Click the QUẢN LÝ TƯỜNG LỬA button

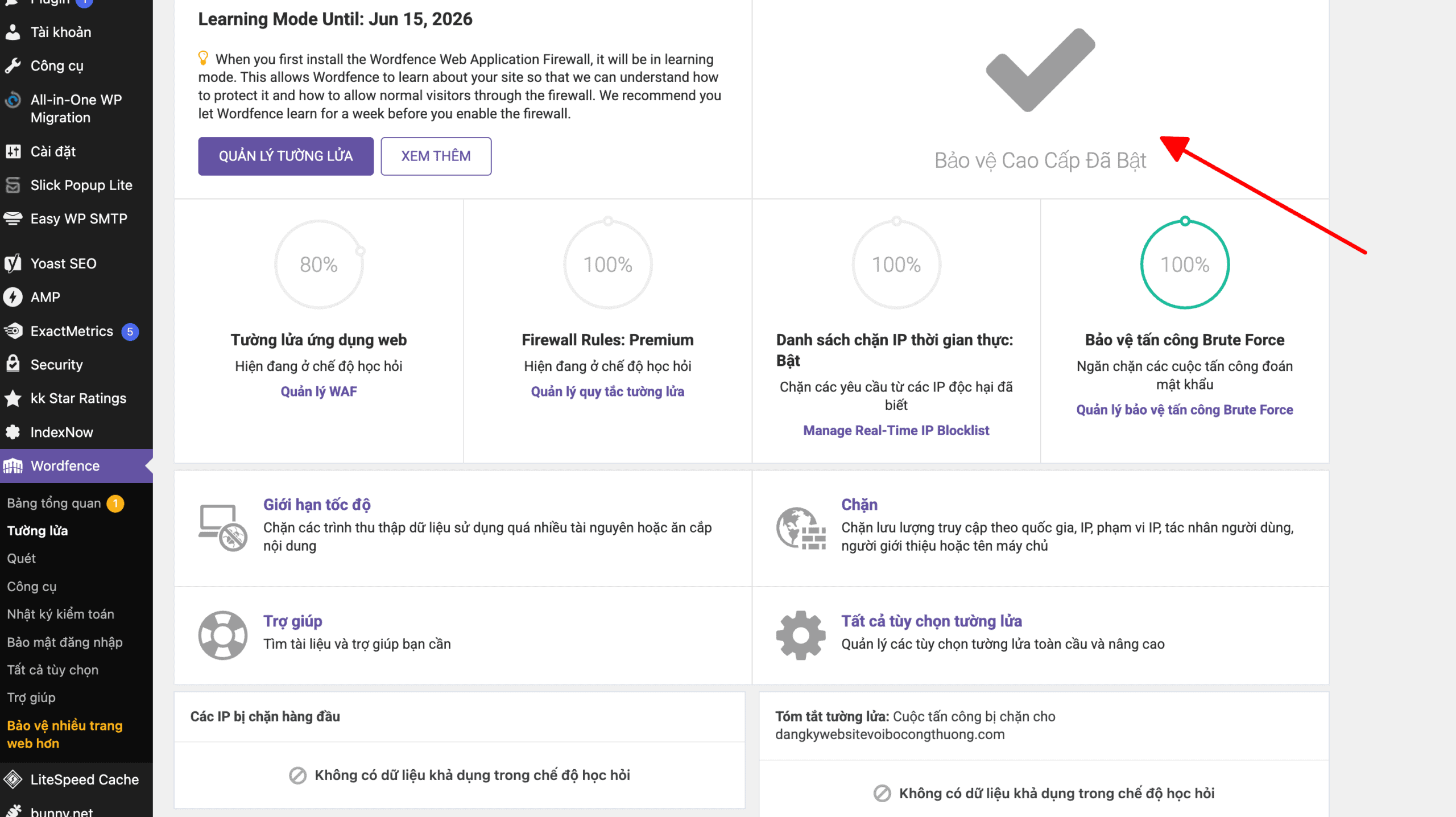point(286,156)
